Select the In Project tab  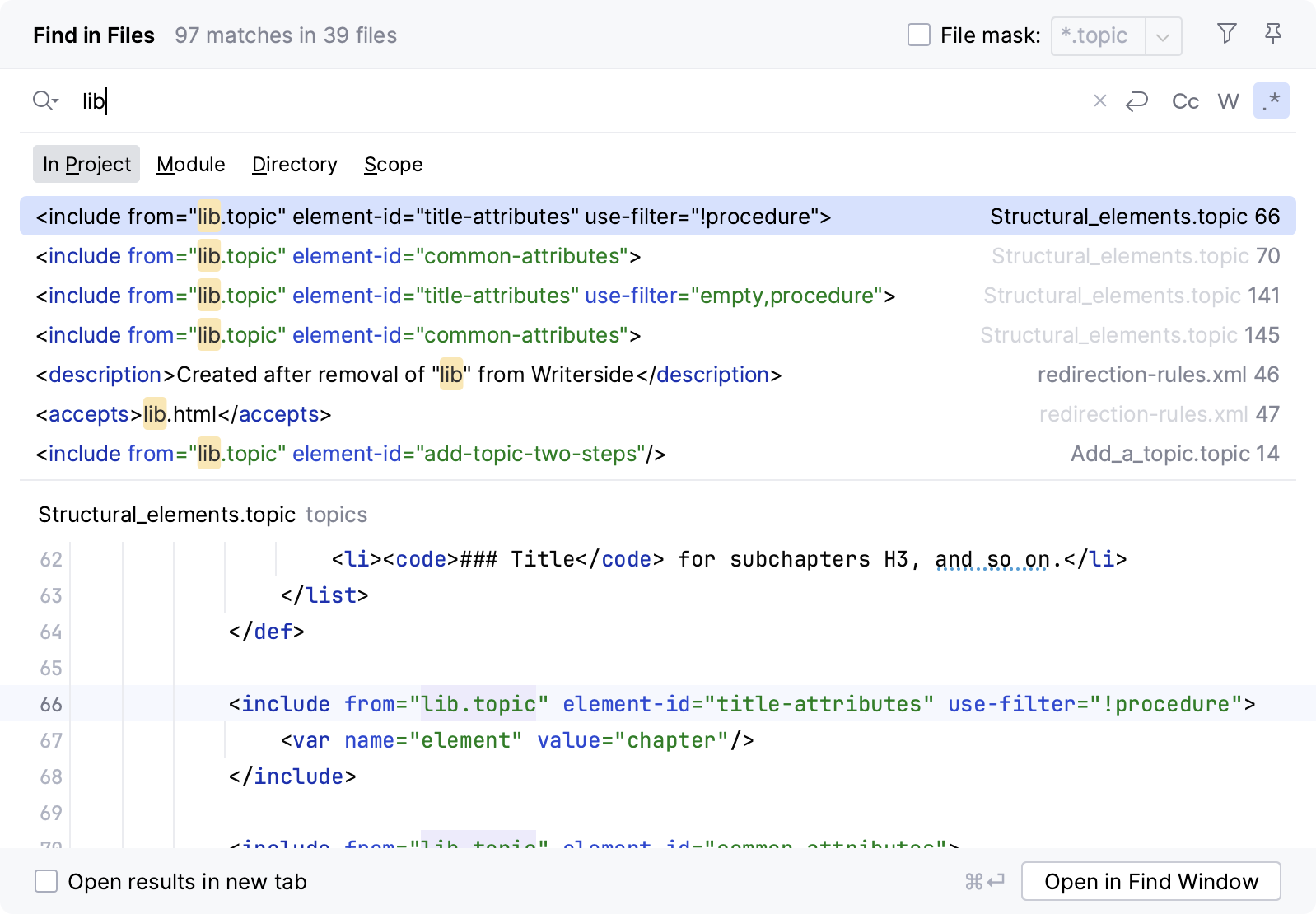pos(86,165)
